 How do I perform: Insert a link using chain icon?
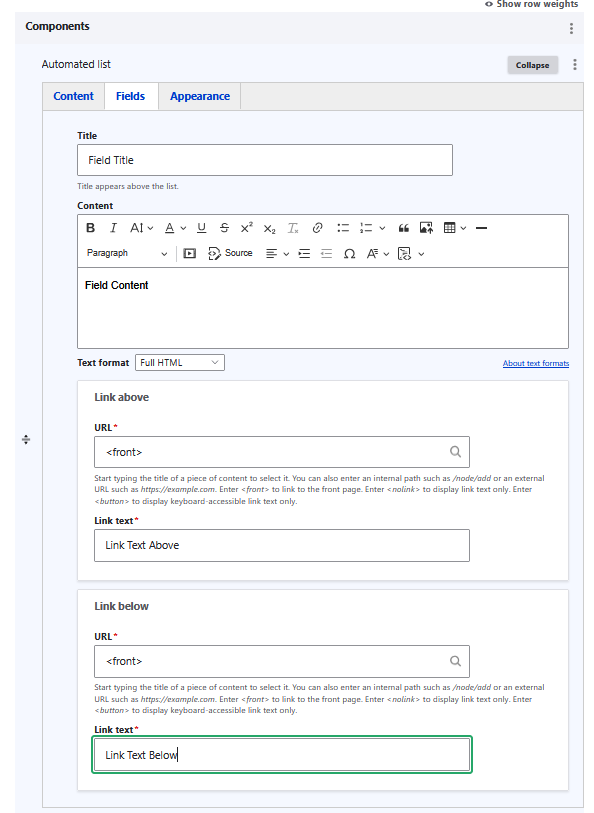[x=317, y=228]
